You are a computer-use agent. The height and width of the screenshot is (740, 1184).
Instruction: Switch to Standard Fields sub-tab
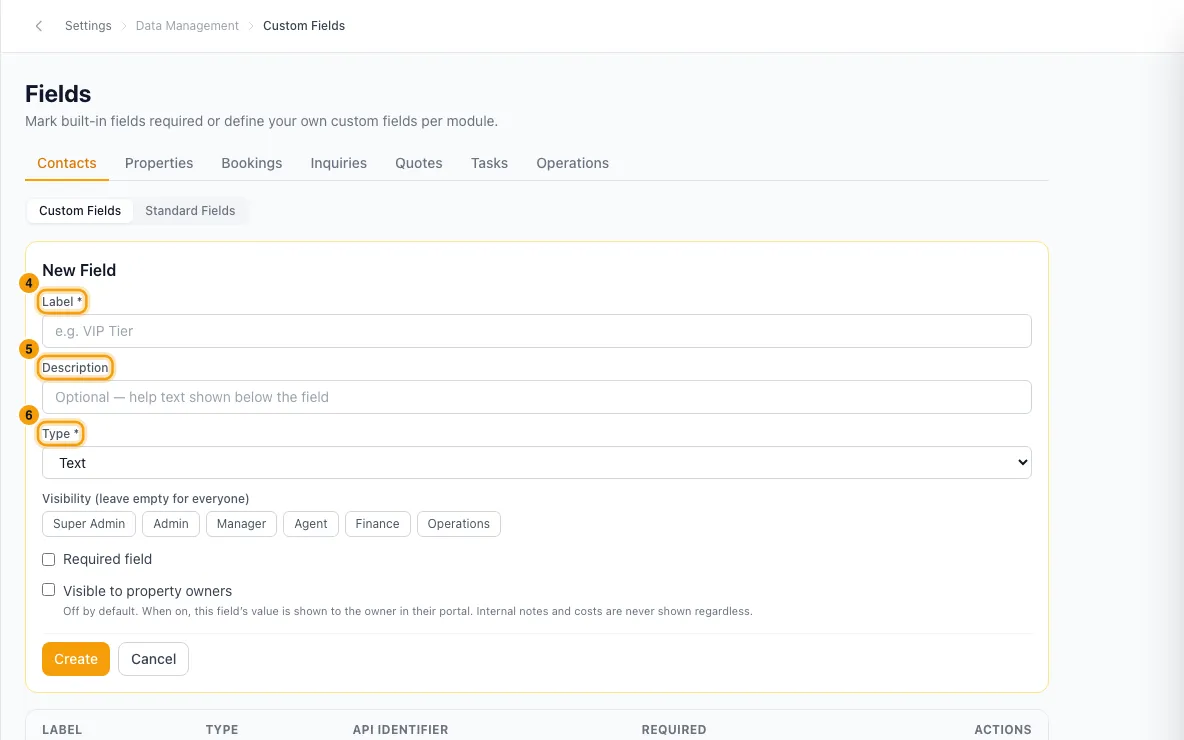coord(190,211)
